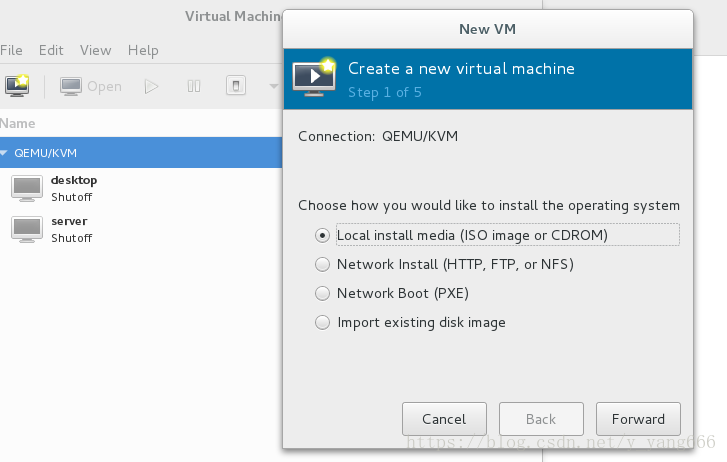This screenshot has height=462, width=727.
Task: Click the 'Step 1 of 5' text
Action: click(385, 92)
